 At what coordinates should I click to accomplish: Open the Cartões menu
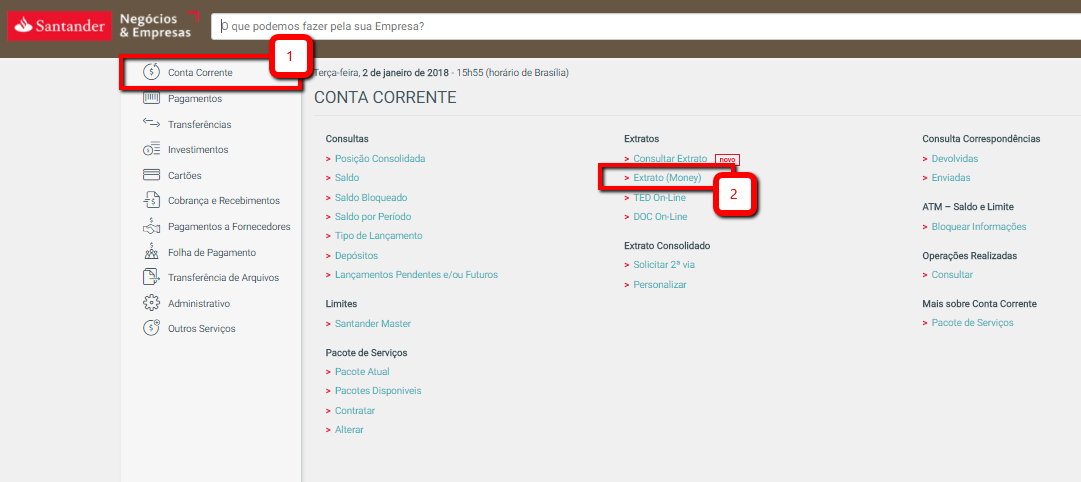185,176
